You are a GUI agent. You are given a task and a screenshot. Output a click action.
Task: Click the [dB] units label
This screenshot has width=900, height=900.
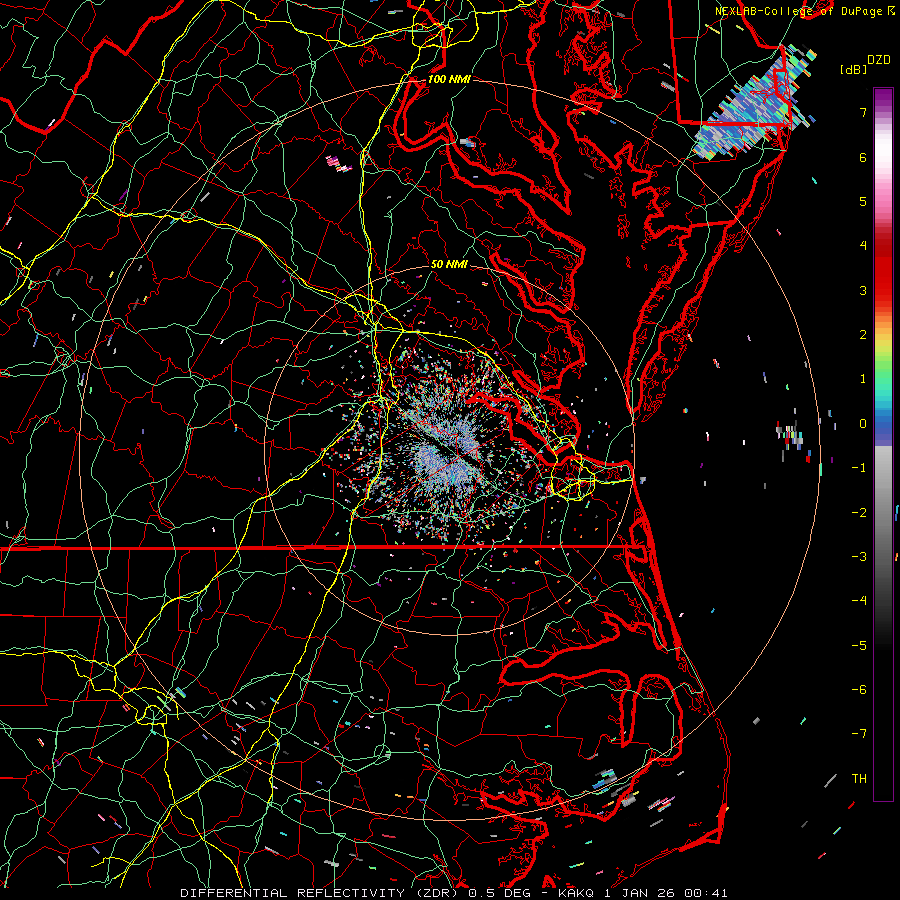[x=852, y=69]
